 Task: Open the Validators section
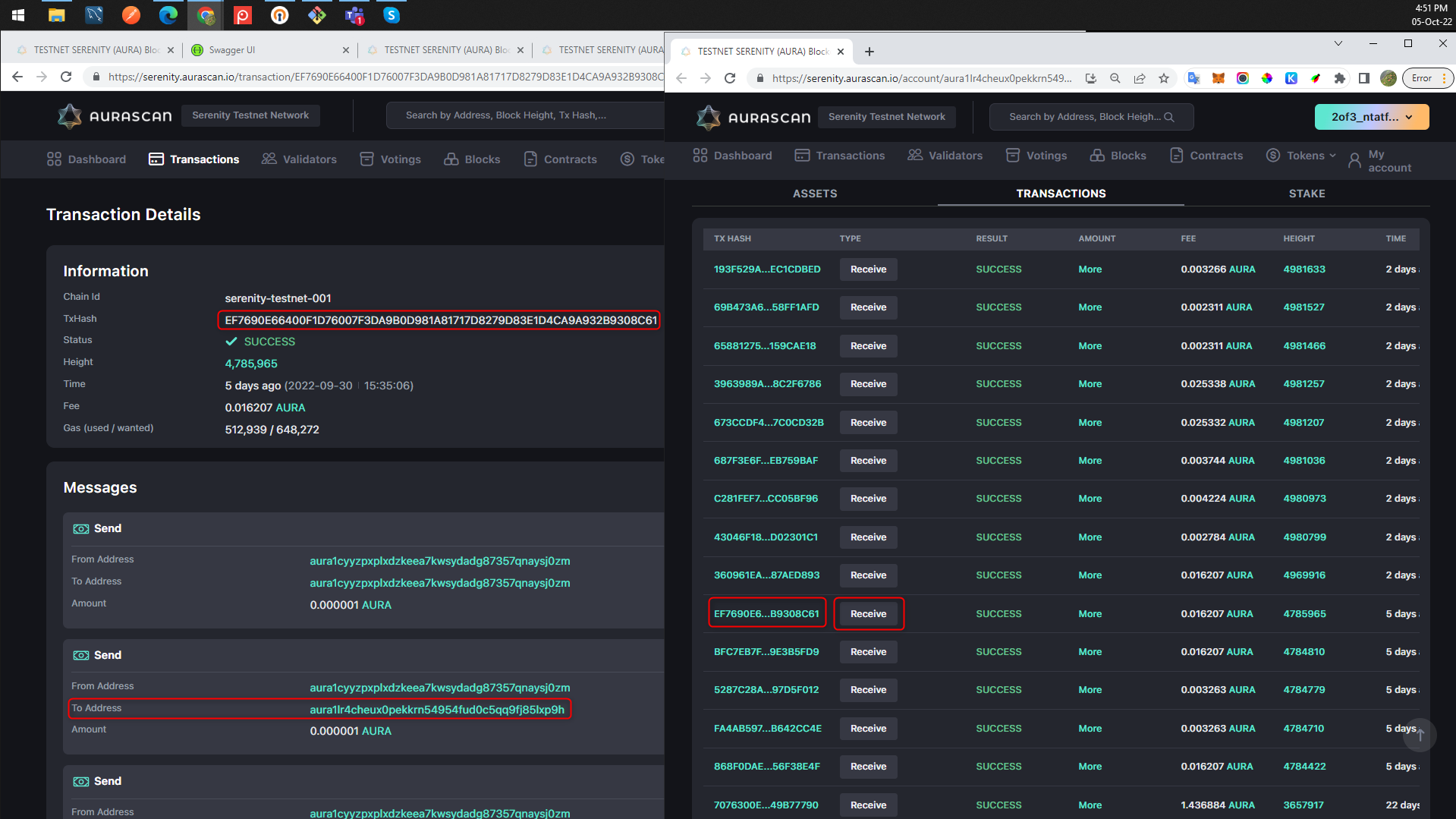click(915, 155)
